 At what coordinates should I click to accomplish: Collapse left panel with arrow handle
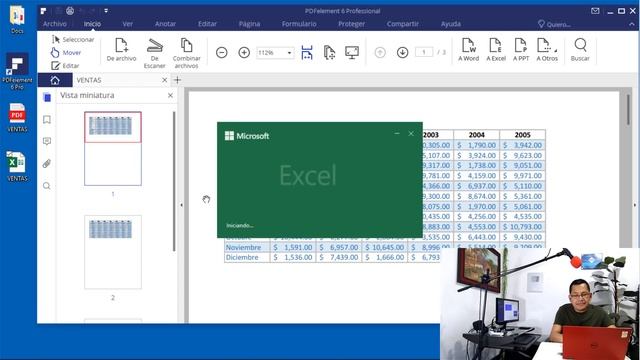click(182, 205)
